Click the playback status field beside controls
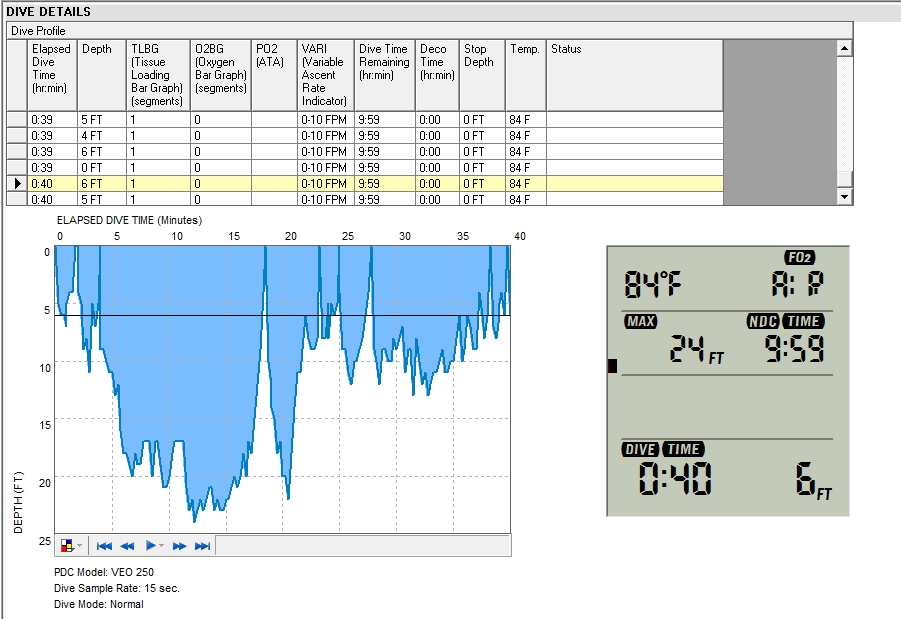This screenshot has height=619, width=901. coord(363,545)
